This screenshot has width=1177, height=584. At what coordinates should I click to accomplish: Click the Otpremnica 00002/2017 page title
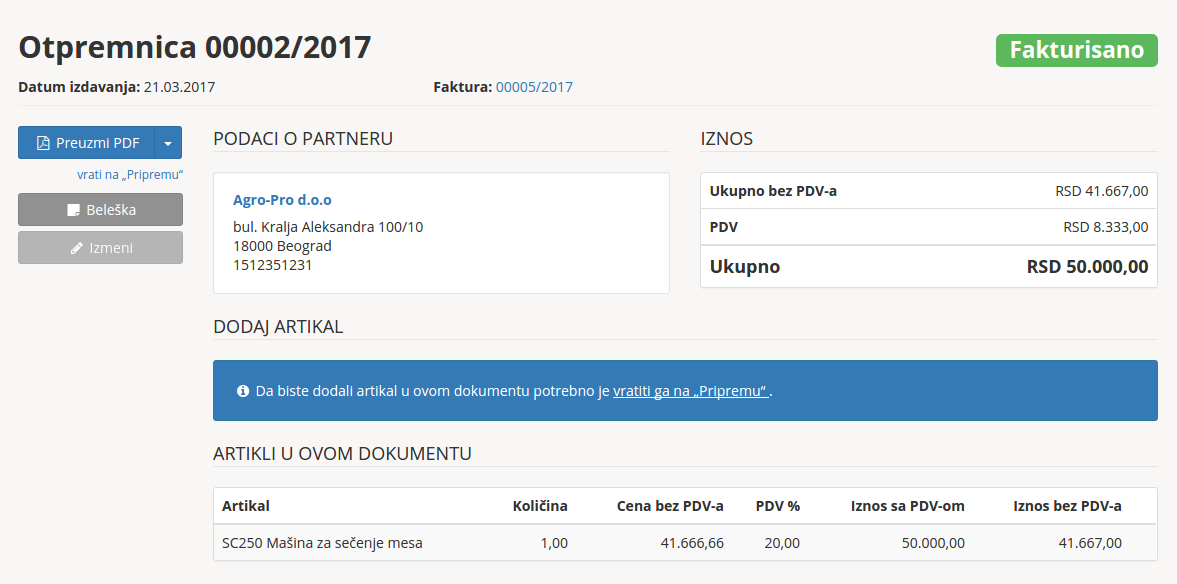click(195, 47)
